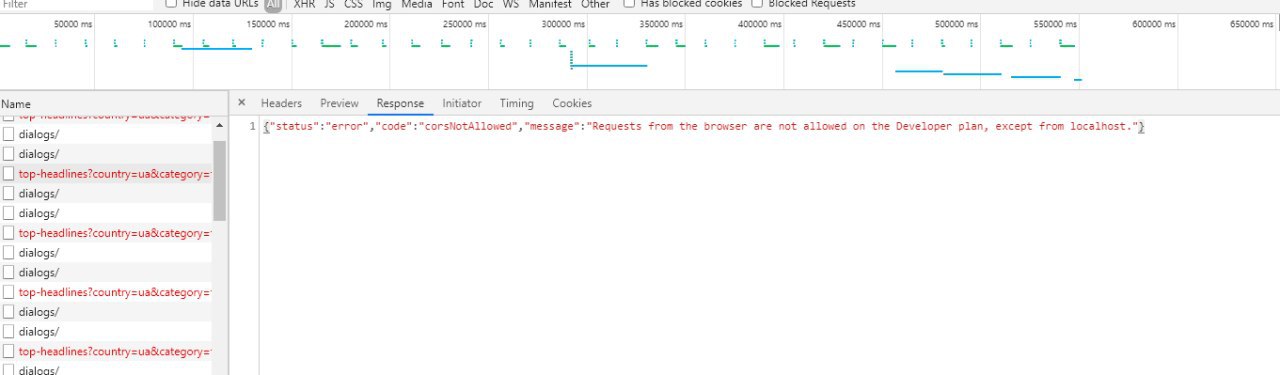Filter requests by Img
The image size is (1280, 375).
(381, 4)
